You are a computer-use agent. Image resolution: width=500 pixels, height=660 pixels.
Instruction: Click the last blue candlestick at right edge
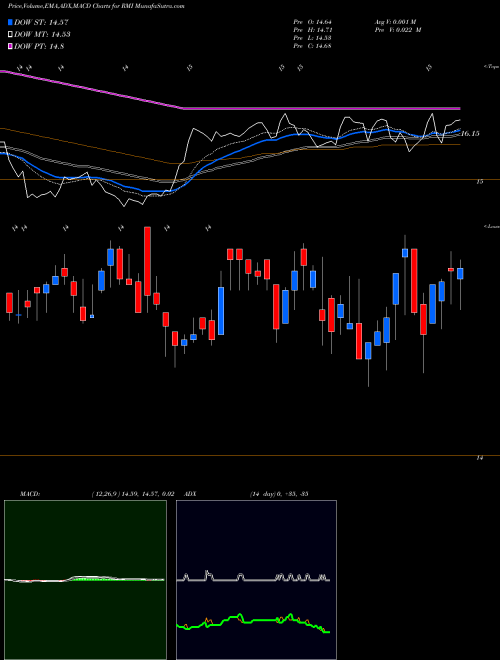[460, 274]
